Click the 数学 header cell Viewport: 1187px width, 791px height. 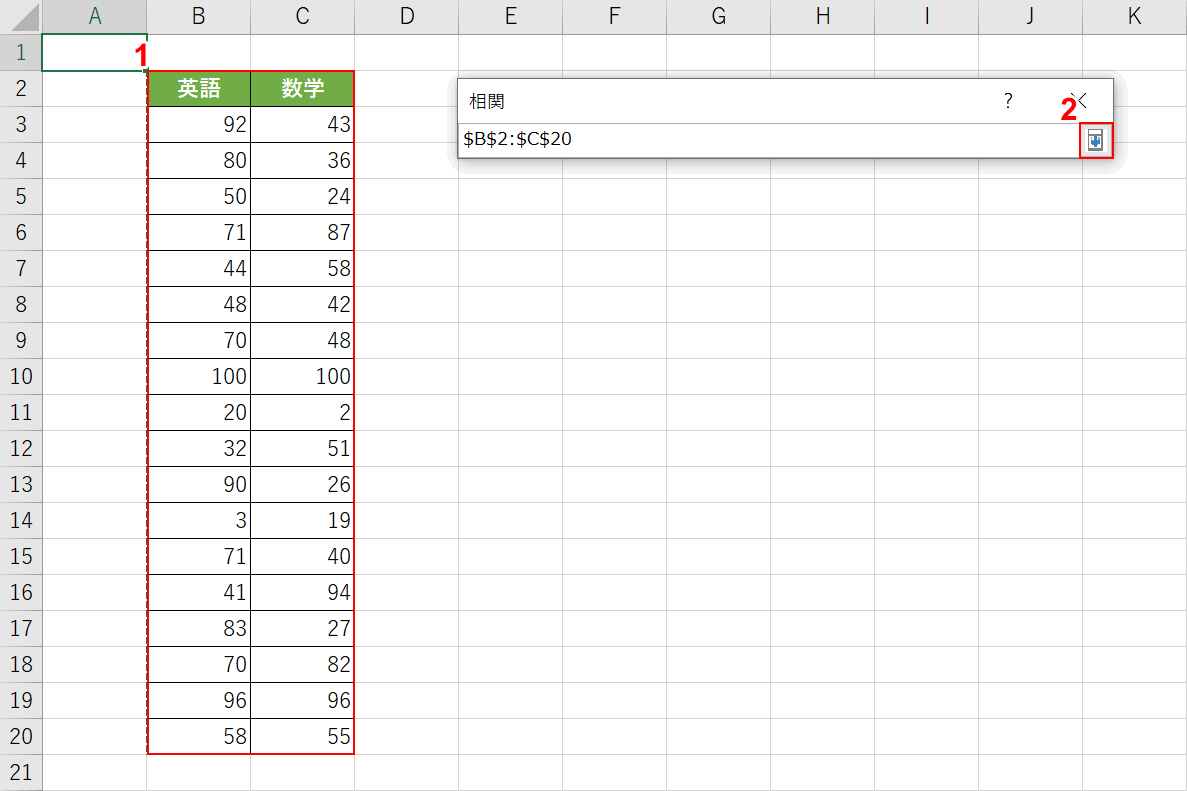pos(302,89)
